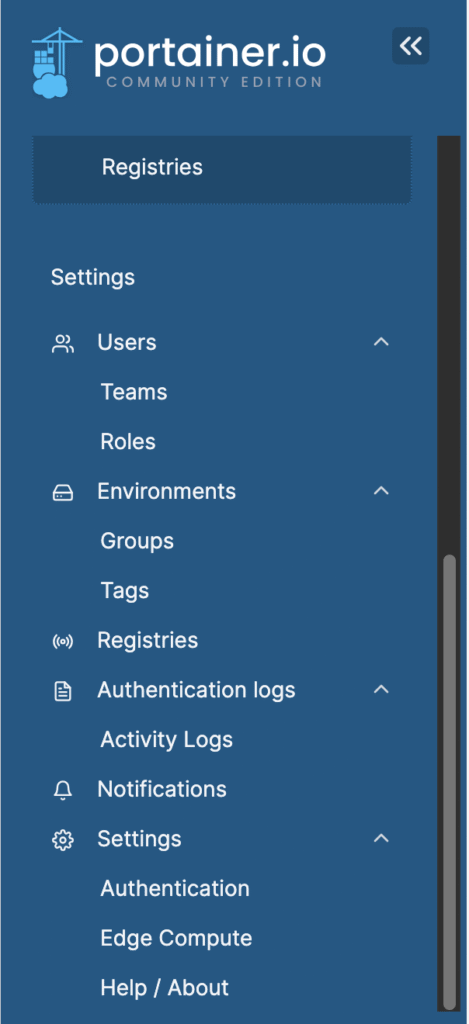
Task: Open the Roles page
Action: click(128, 441)
